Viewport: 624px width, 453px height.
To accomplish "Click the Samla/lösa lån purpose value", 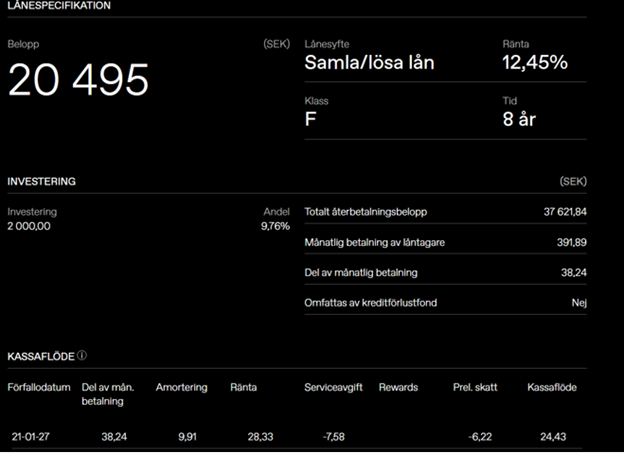I will click(x=369, y=63).
